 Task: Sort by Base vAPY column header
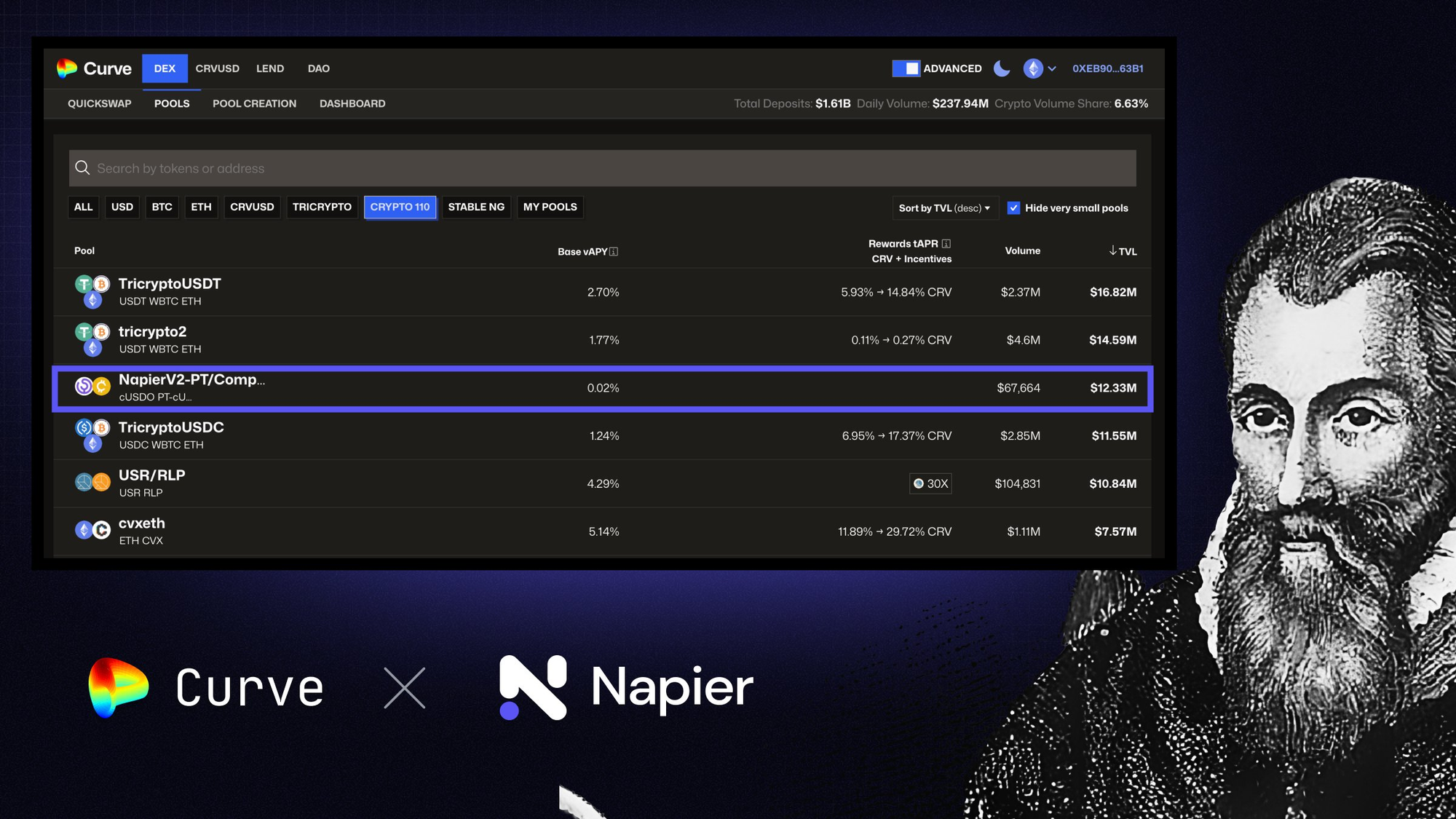tap(582, 252)
